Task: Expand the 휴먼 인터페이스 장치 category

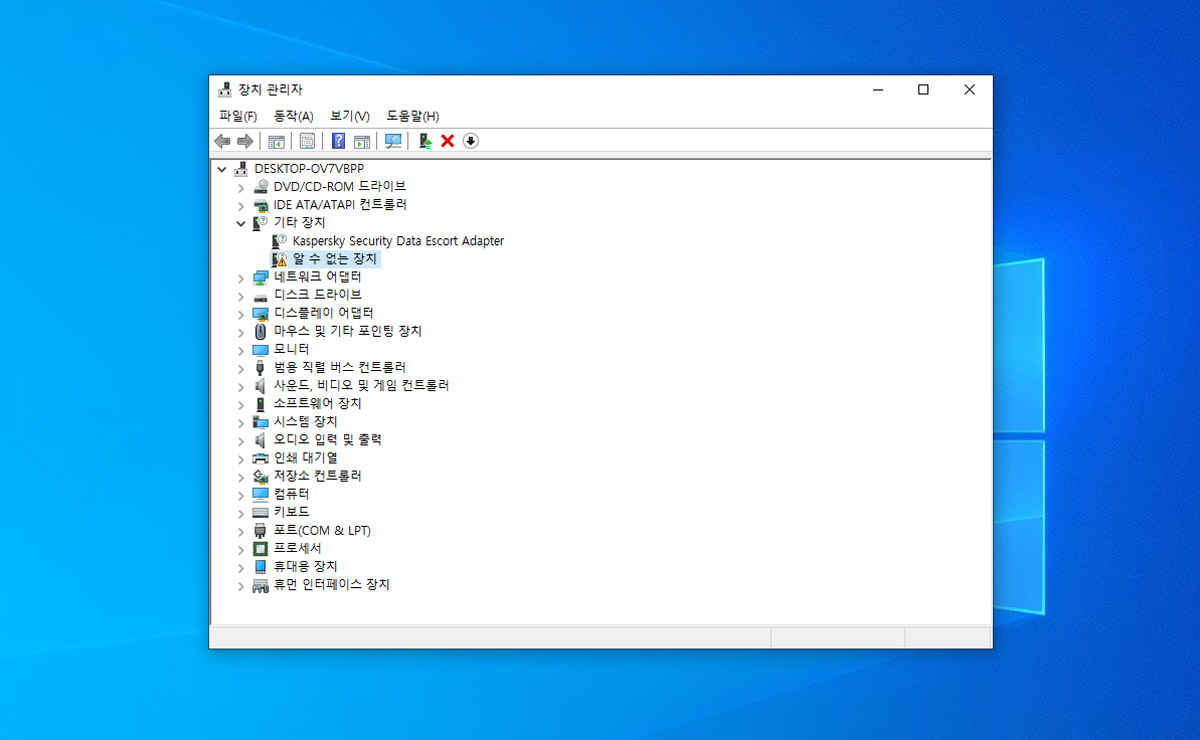Action: pyautogui.click(x=241, y=586)
